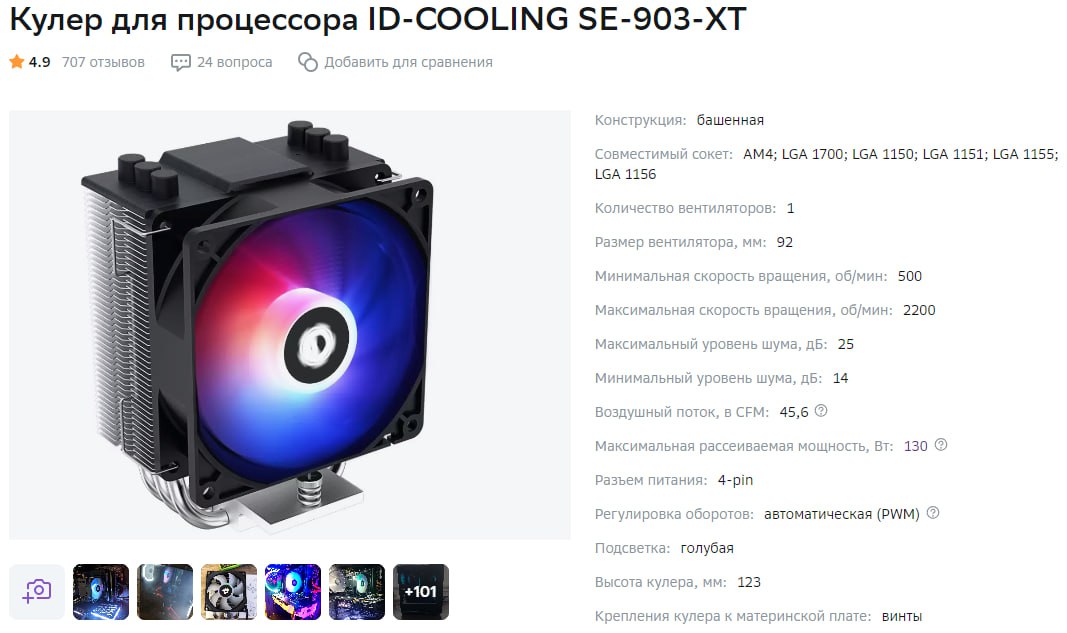Open help icon next to Регулировка оборотов
Image resolution: width=1067 pixels, height=633 pixels.
tap(933, 513)
